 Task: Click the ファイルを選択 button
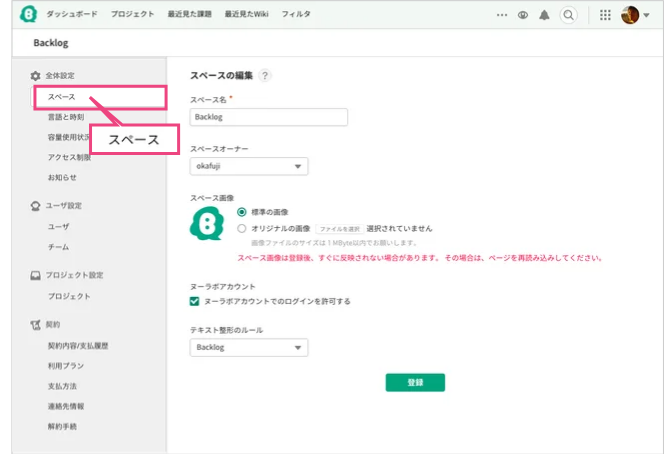tap(339, 229)
